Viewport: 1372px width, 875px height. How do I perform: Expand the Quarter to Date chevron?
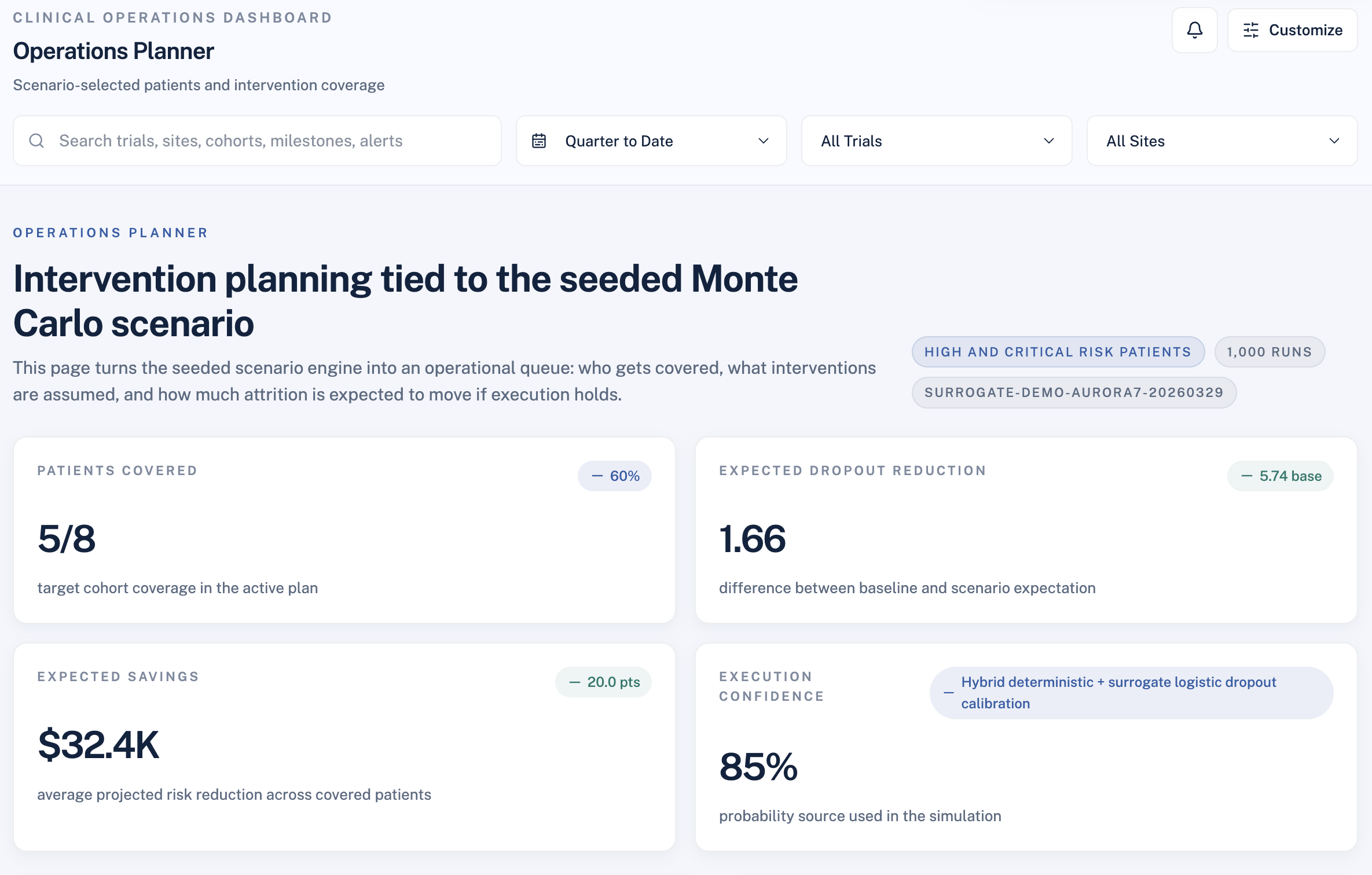pyautogui.click(x=763, y=141)
